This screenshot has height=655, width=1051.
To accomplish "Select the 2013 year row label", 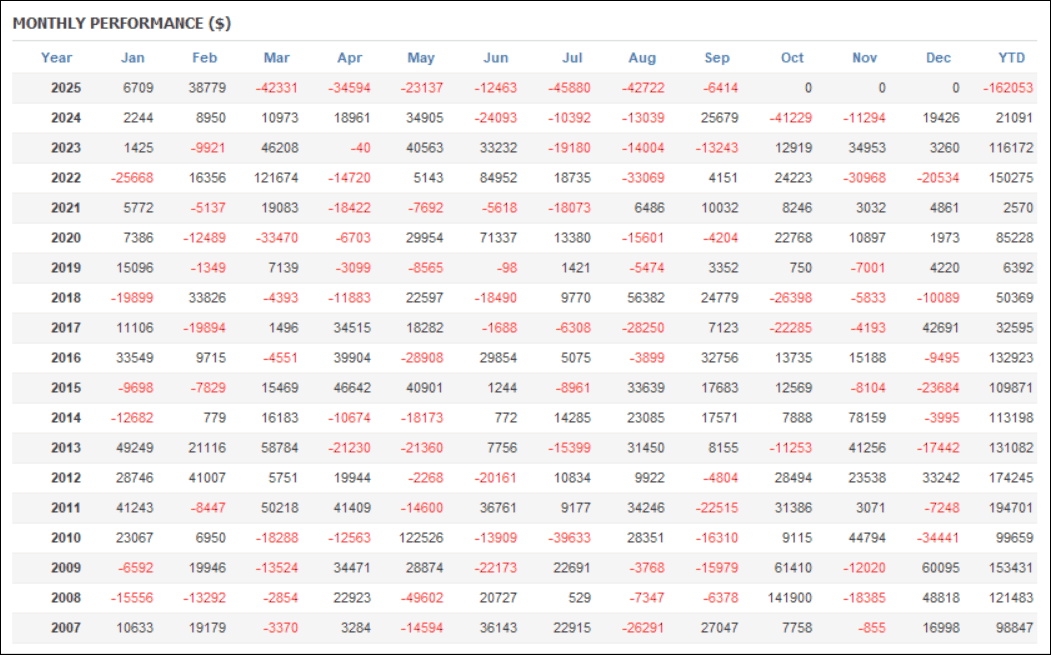I will point(66,448).
